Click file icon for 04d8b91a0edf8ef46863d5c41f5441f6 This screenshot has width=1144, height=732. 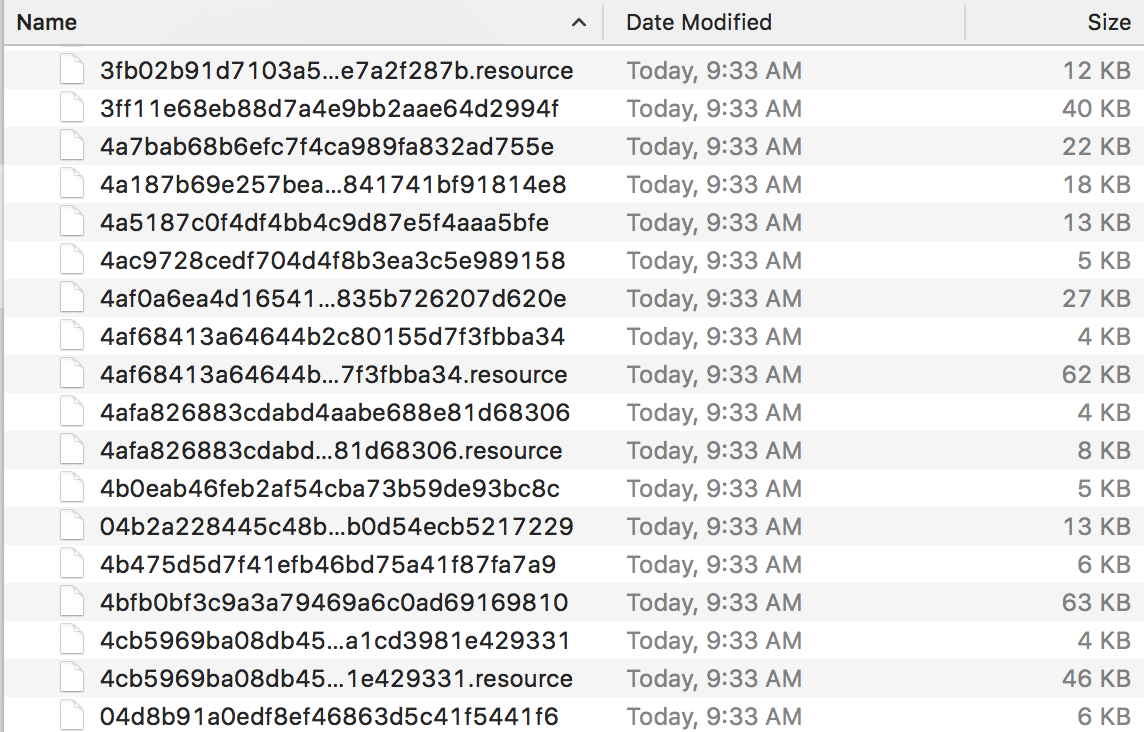pos(72,715)
